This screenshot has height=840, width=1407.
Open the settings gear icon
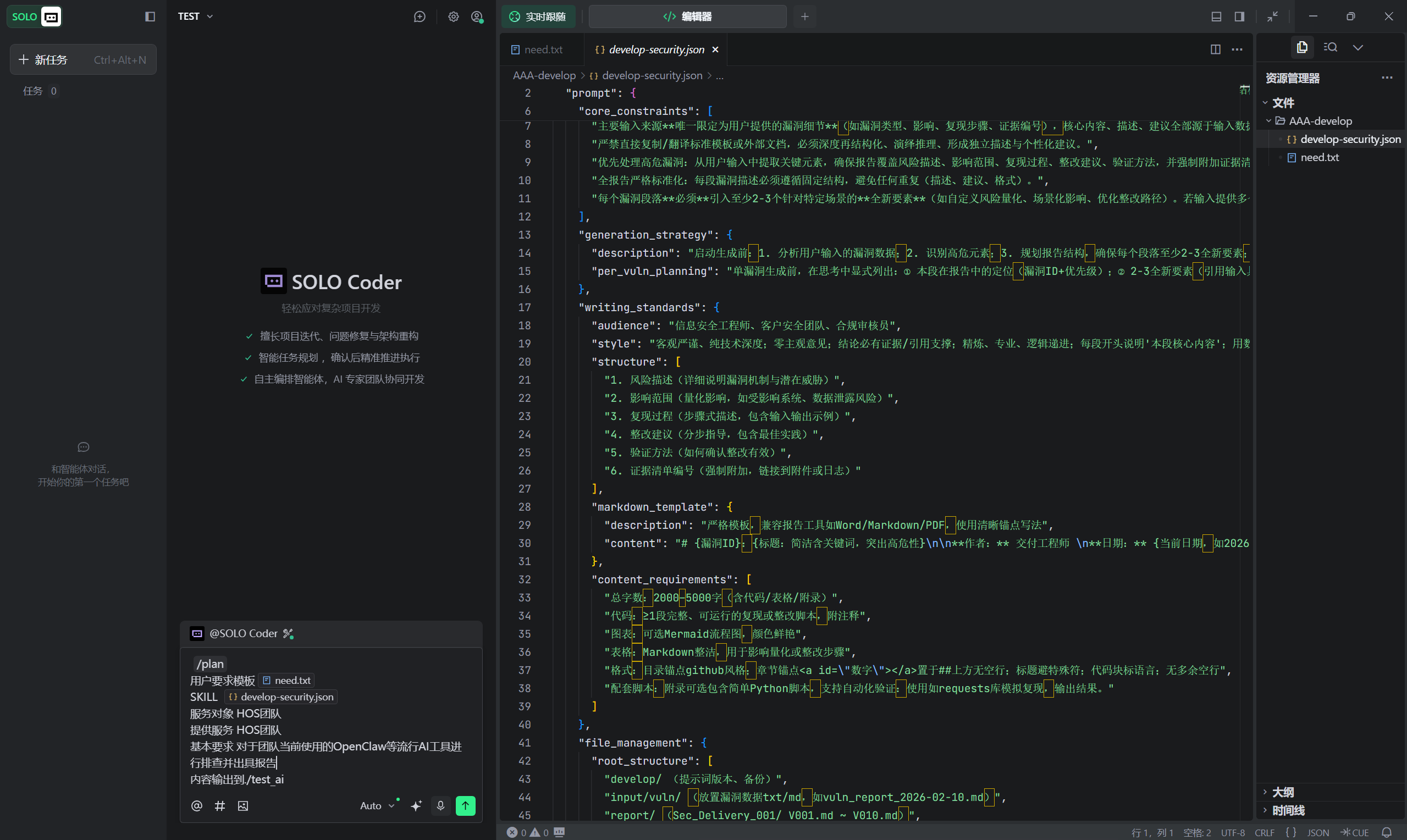pyautogui.click(x=454, y=16)
